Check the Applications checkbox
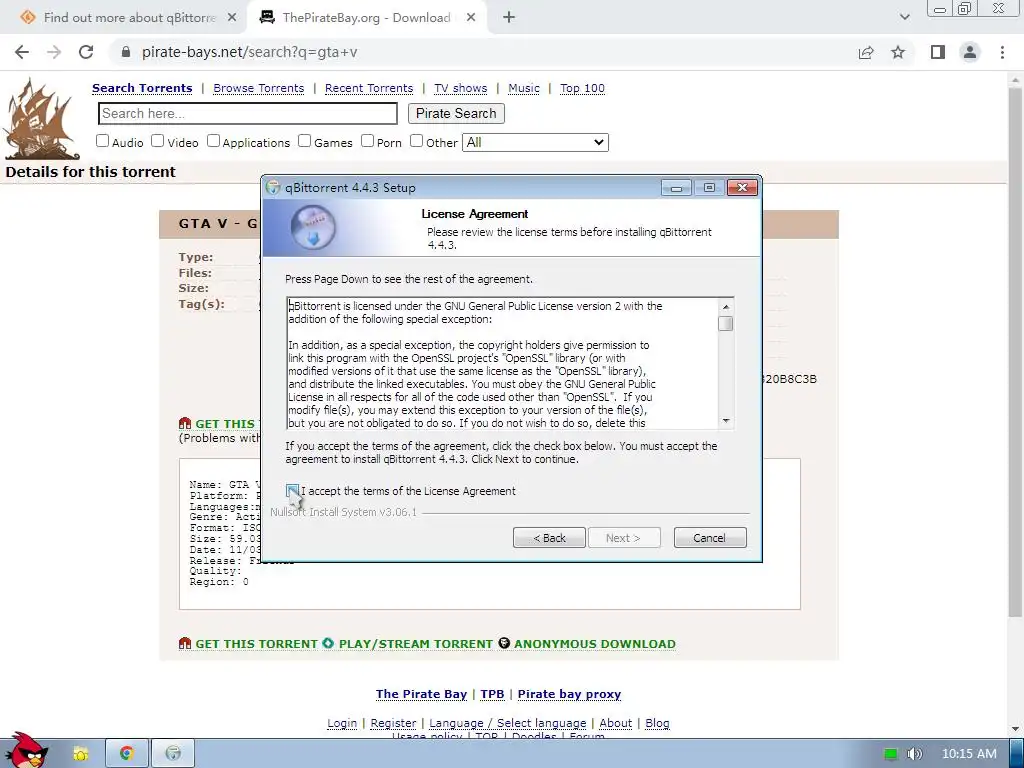Screen dimensions: 1024x768 (214, 141)
